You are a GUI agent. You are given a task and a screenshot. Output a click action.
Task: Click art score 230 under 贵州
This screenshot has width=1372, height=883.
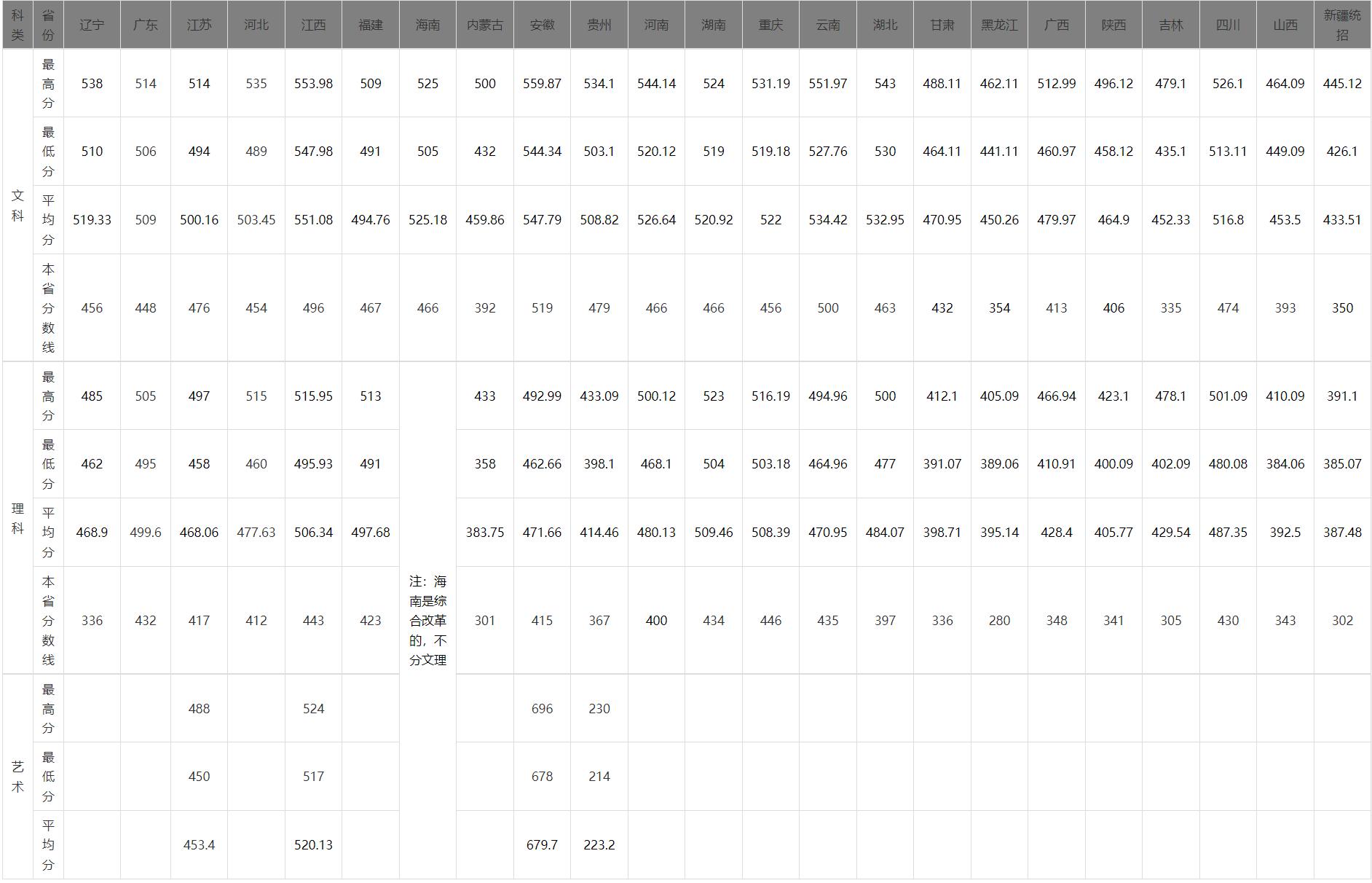[x=599, y=709]
